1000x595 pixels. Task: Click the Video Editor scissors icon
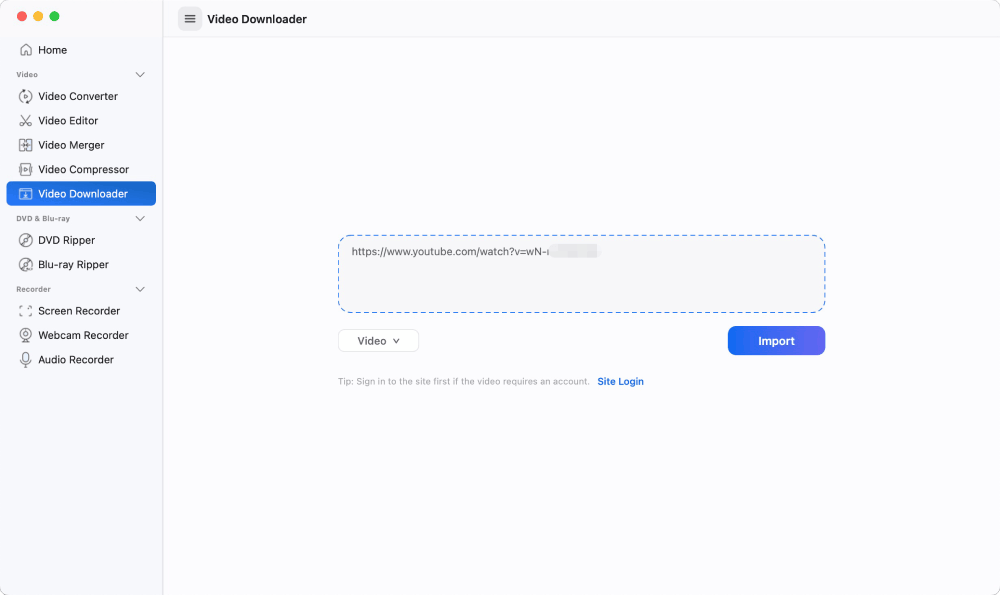point(26,121)
